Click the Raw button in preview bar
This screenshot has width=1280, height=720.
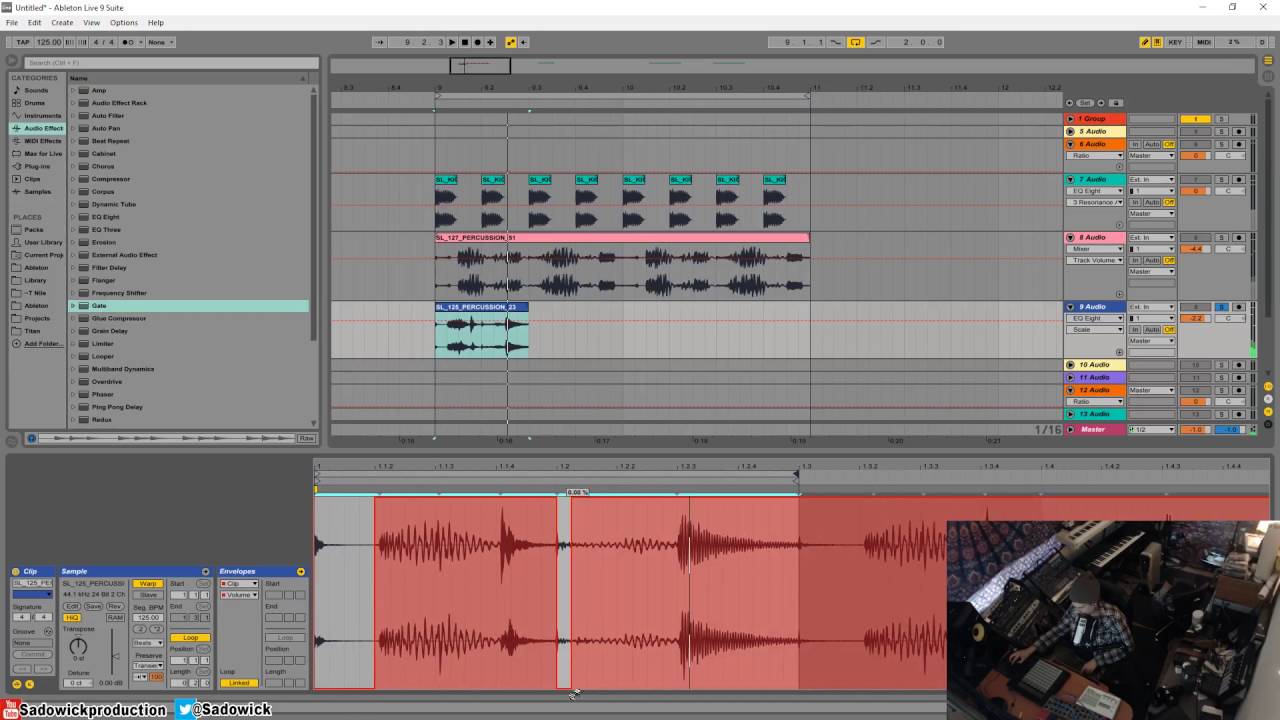307,438
